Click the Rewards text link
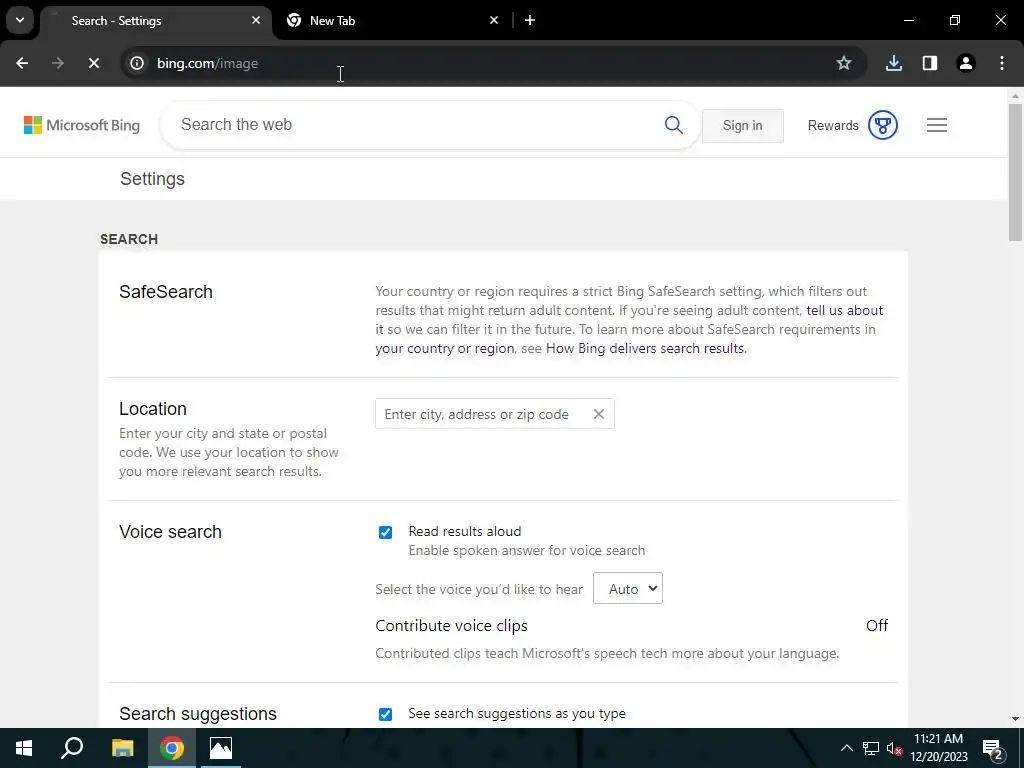 point(833,125)
